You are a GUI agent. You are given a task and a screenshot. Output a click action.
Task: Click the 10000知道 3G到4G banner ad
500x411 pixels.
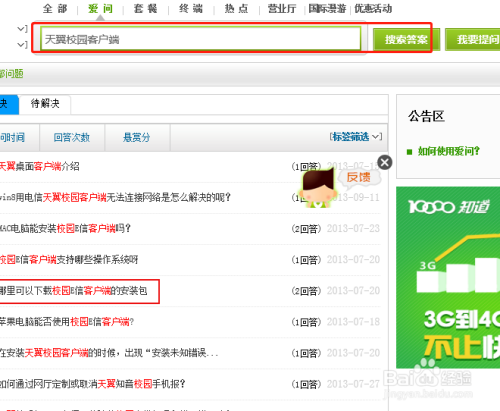(448, 277)
